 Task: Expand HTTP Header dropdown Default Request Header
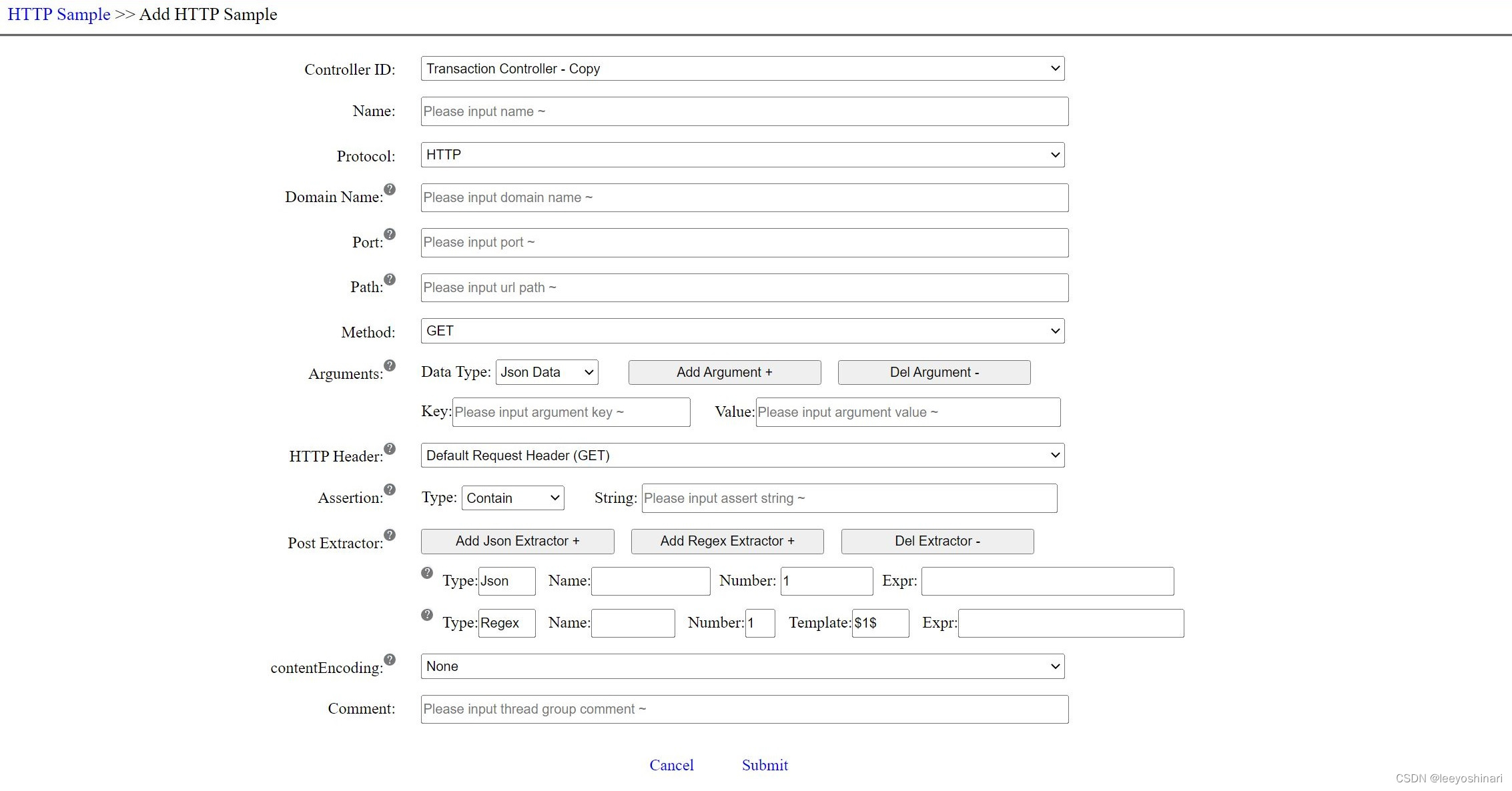tap(743, 456)
